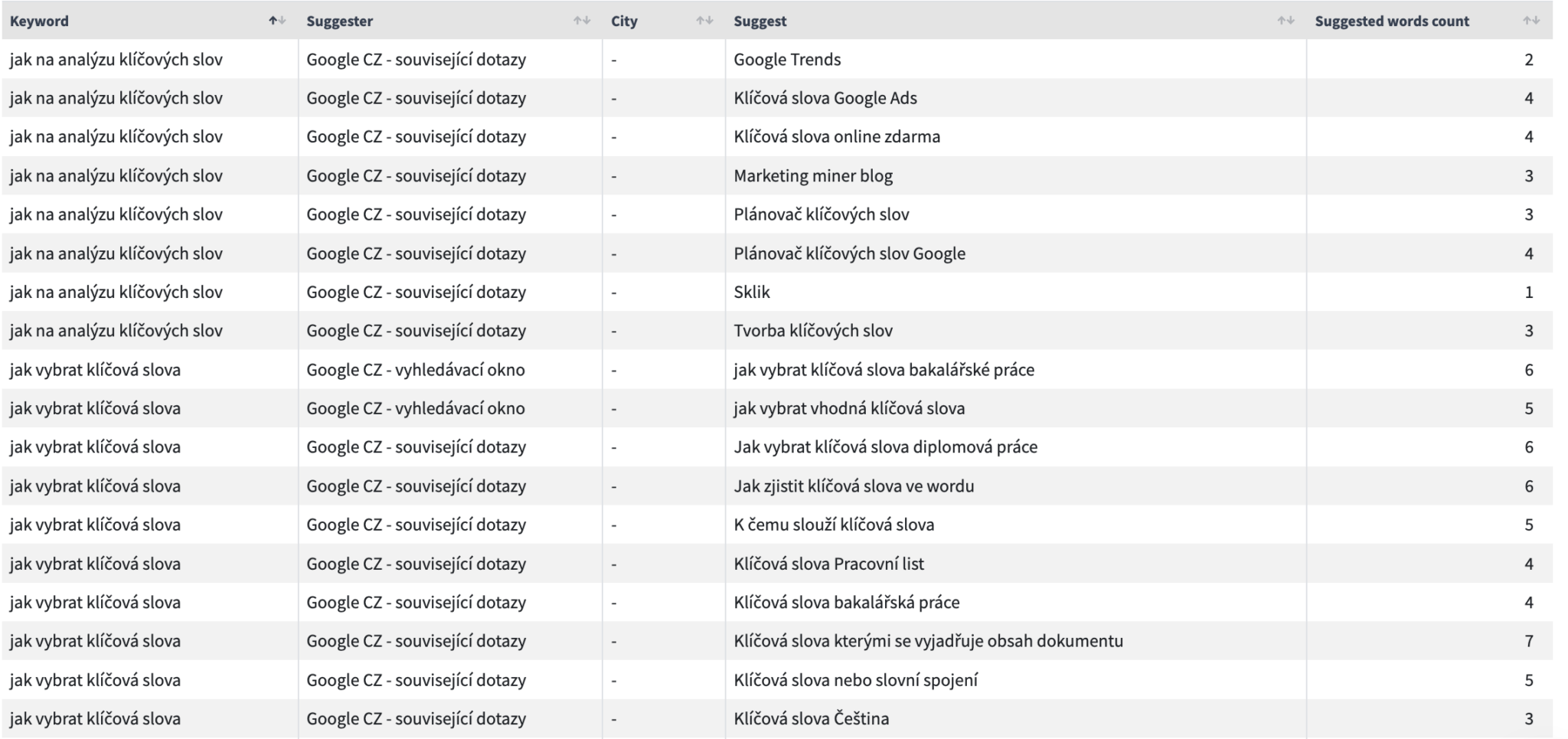Click the Keyword cell in the Sklik row

click(x=116, y=292)
